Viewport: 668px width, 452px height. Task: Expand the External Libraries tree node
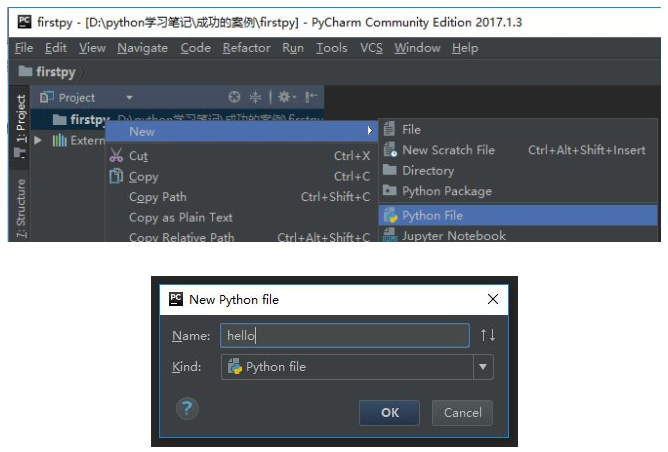click(37, 140)
